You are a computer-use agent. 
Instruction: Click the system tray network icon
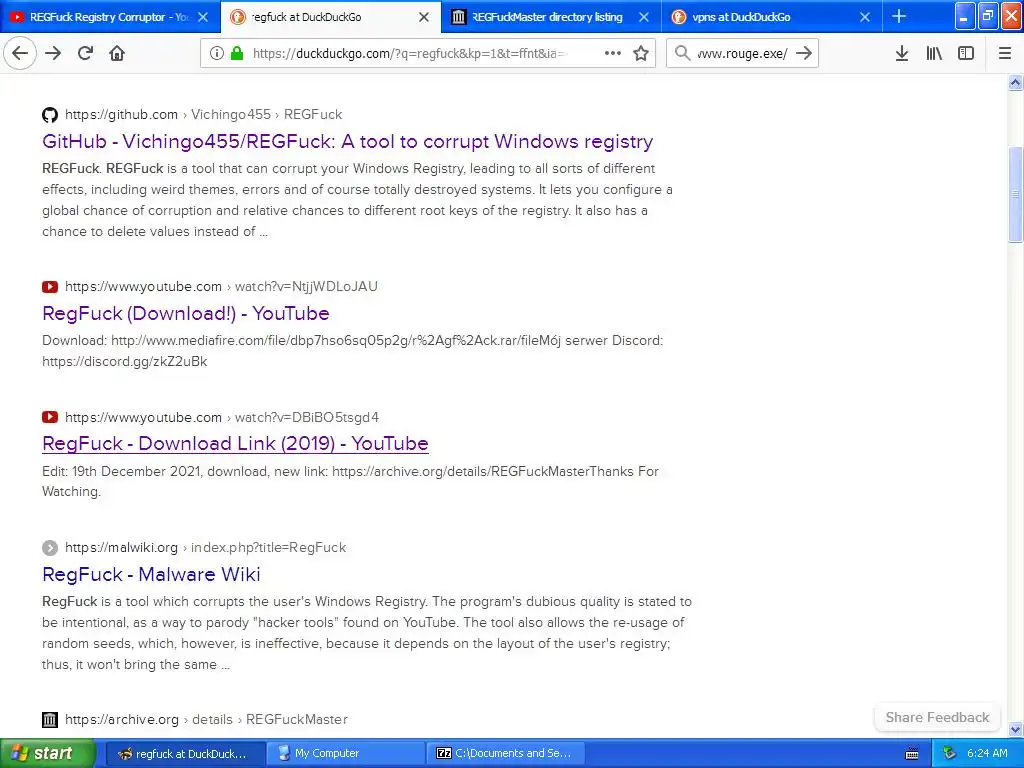pyautogui.click(x=949, y=753)
